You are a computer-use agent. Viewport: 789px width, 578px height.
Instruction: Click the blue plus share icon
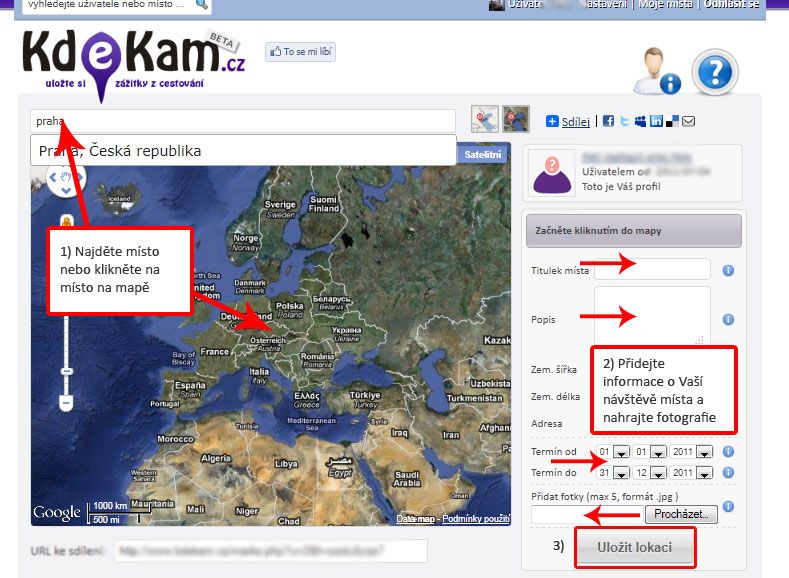pyautogui.click(x=552, y=121)
